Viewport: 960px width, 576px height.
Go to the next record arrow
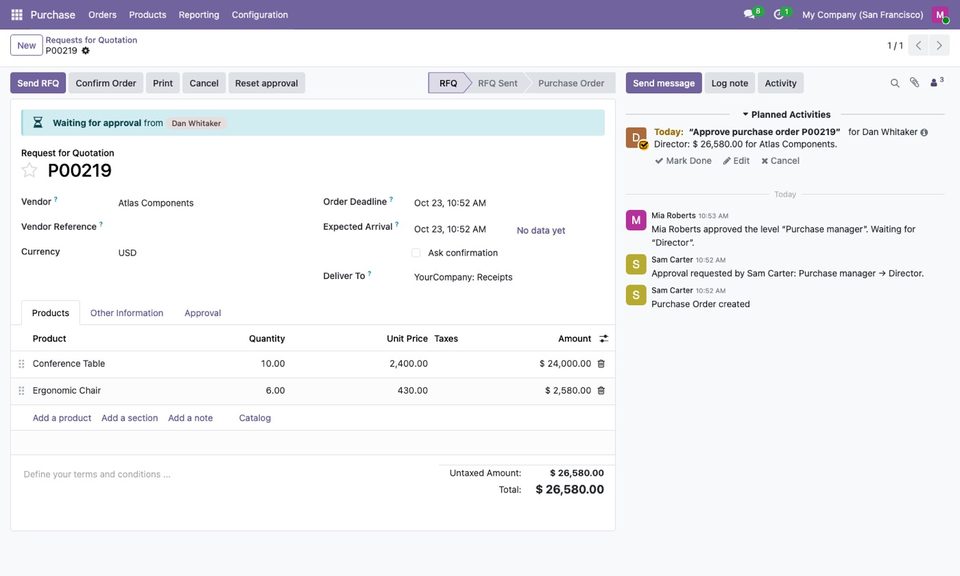[939, 45]
